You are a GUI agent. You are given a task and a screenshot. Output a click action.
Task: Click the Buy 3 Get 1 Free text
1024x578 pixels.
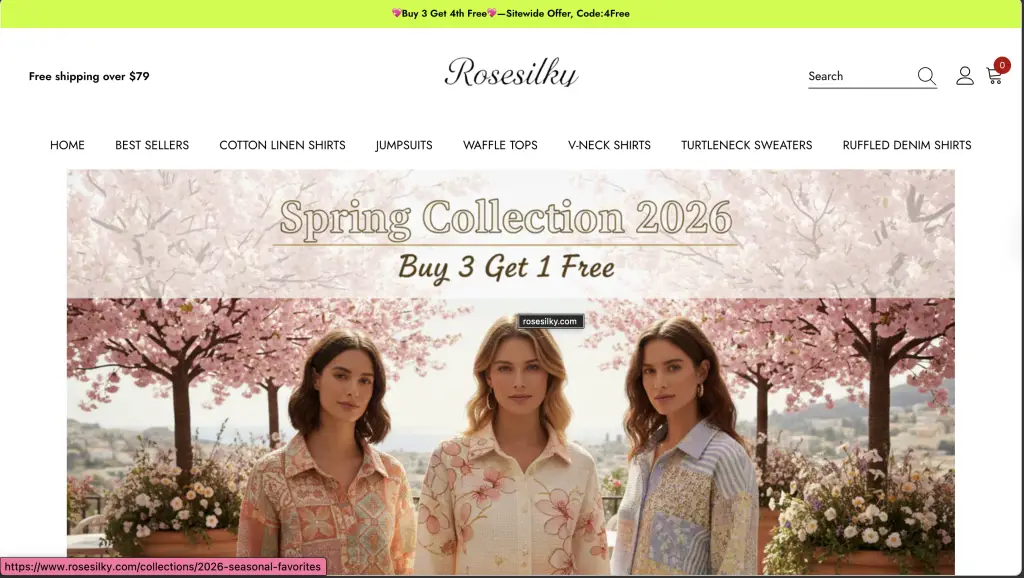pyautogui.click(x=506, y=266)
